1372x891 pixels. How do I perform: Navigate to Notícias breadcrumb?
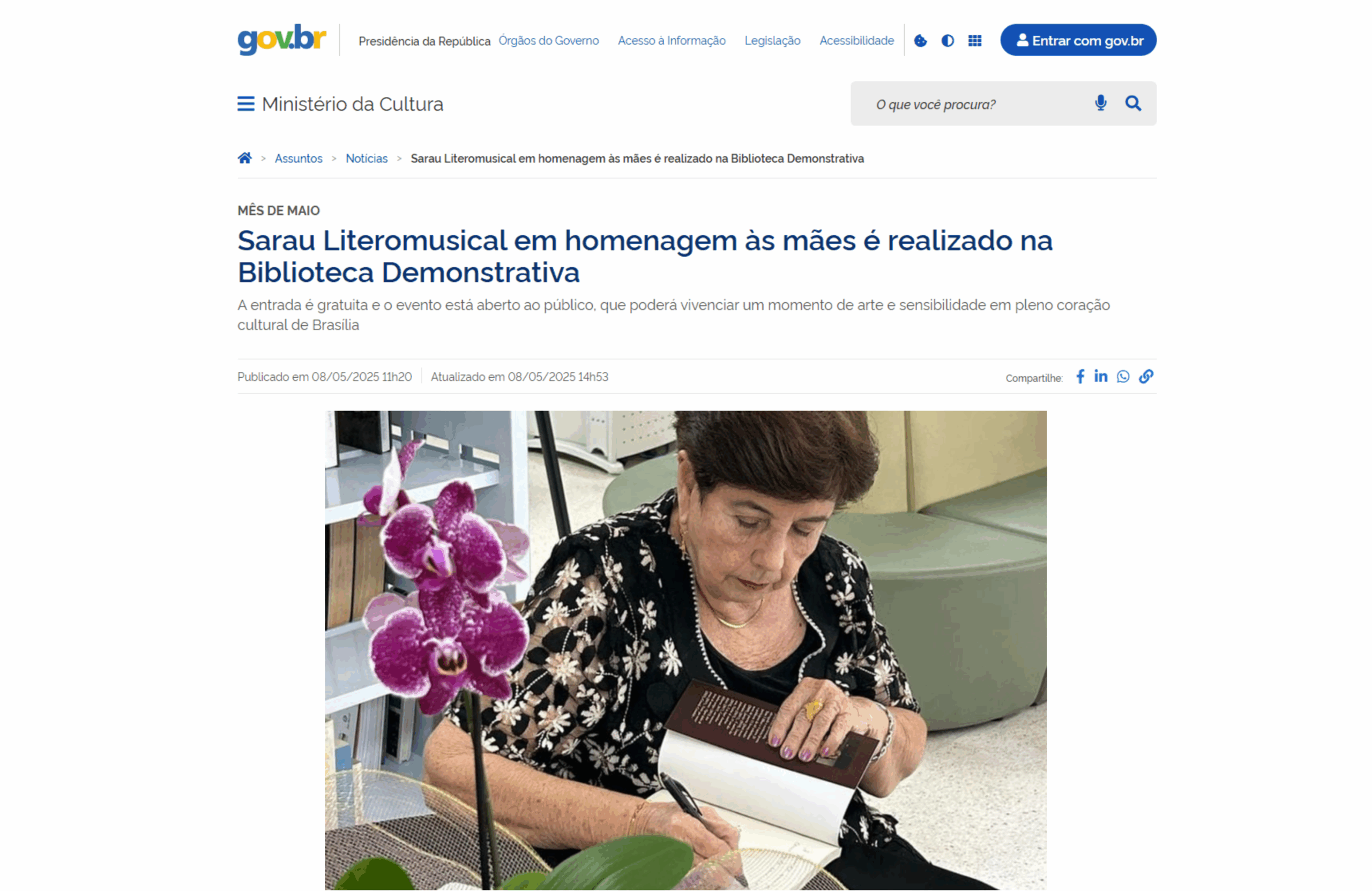(x=367, y=159)
